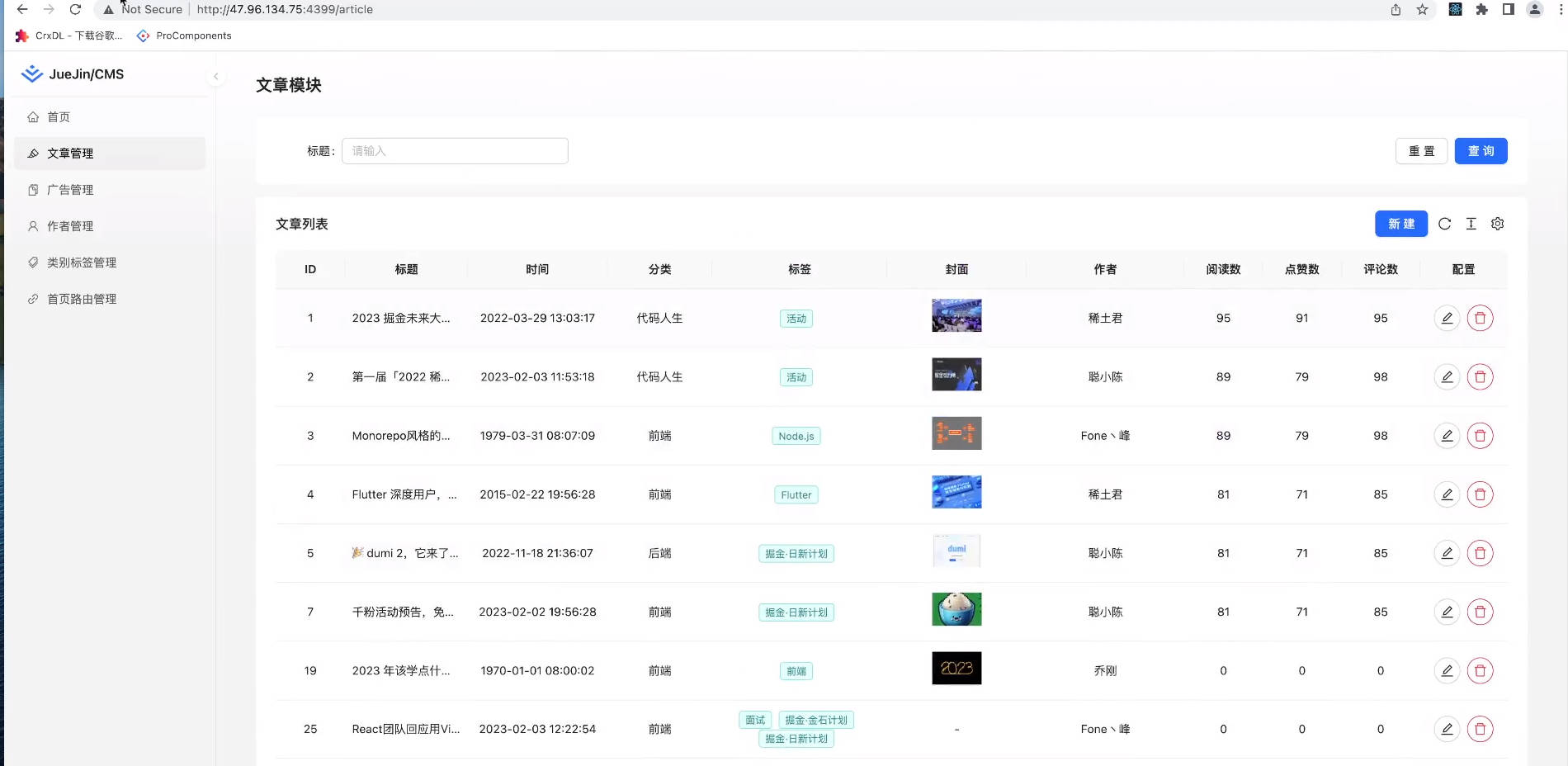Viewport: 1568px width, 766px height.
Task: Refresh the article list table
Action: pos(1444,224)
